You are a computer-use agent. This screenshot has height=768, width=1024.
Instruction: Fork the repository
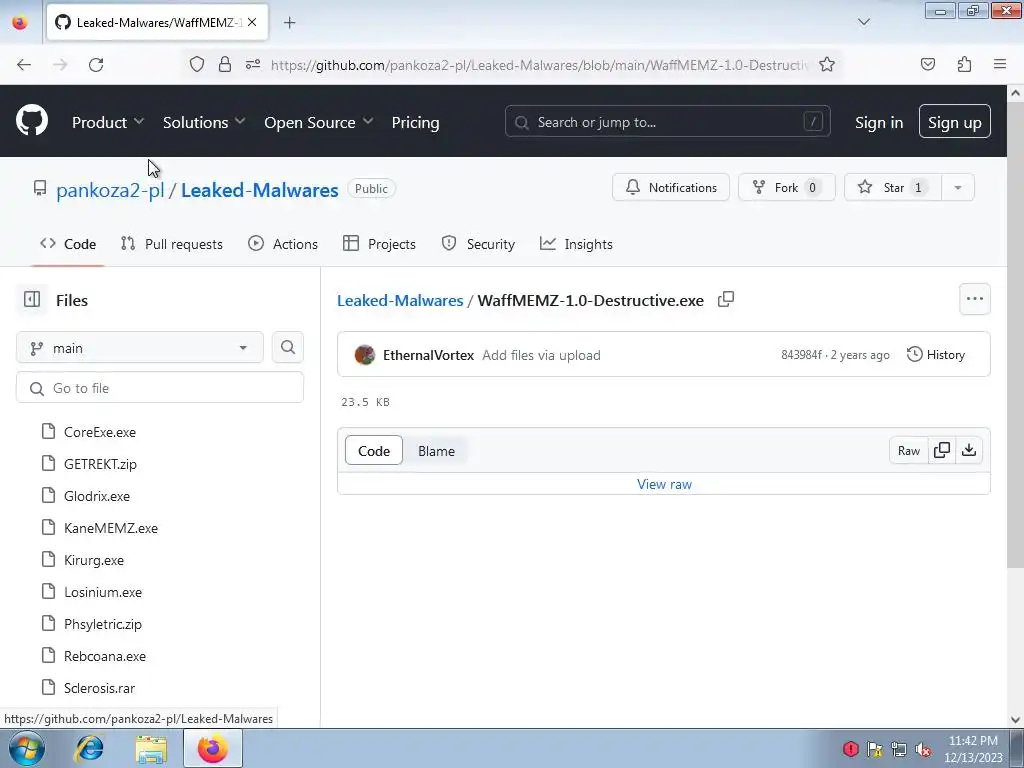[x=786, y=187]
